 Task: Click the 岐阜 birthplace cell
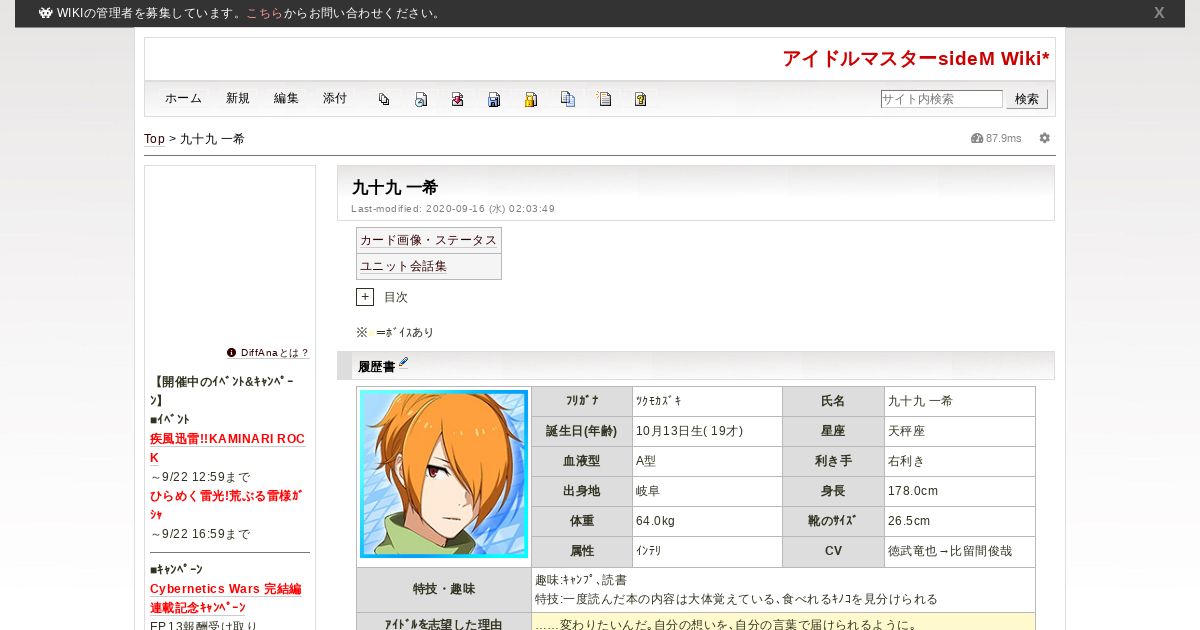click(x=707, y=492)
